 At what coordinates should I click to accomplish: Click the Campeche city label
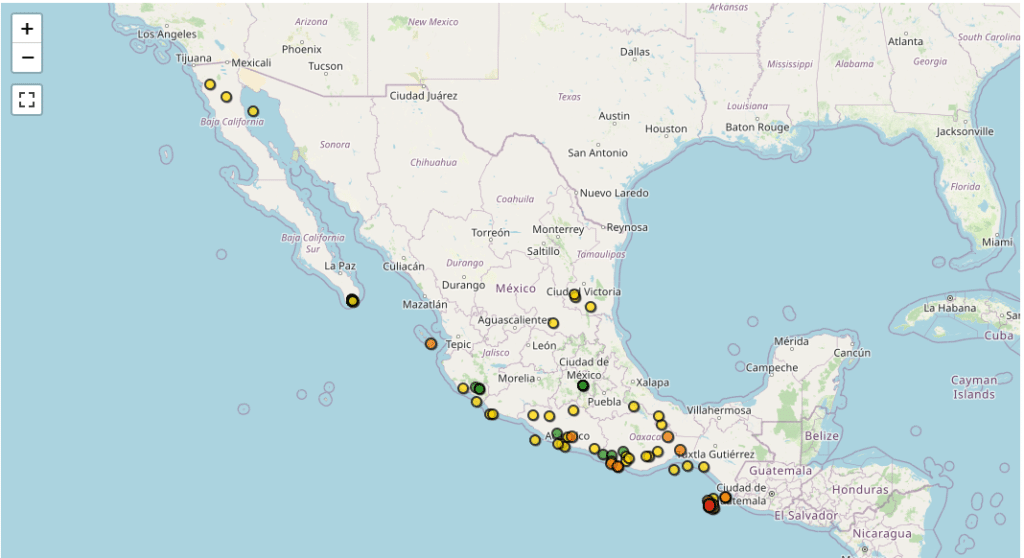[x=771, y=367]
